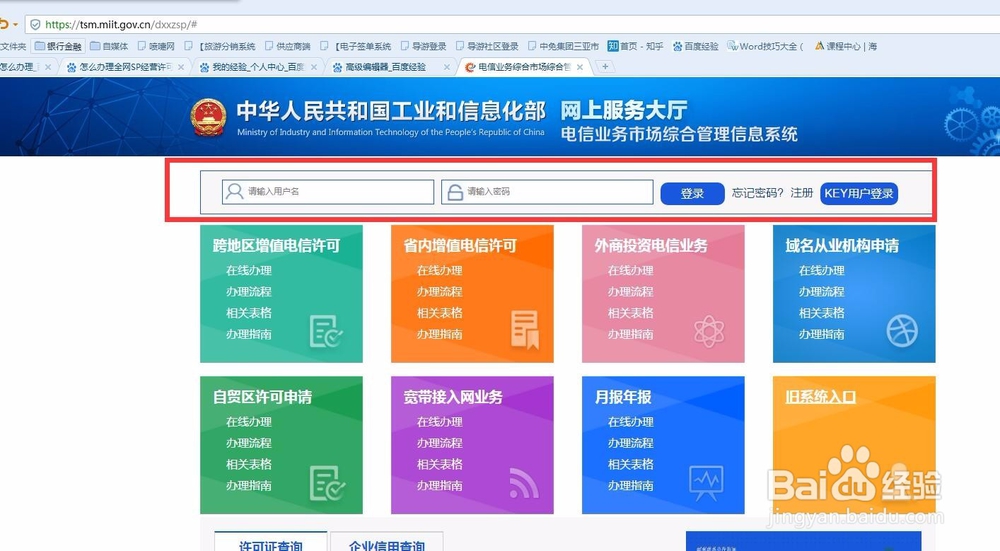The image size is (1000, 551).
Task: Click the blue 登录 login button
Action: click(692, 193)
